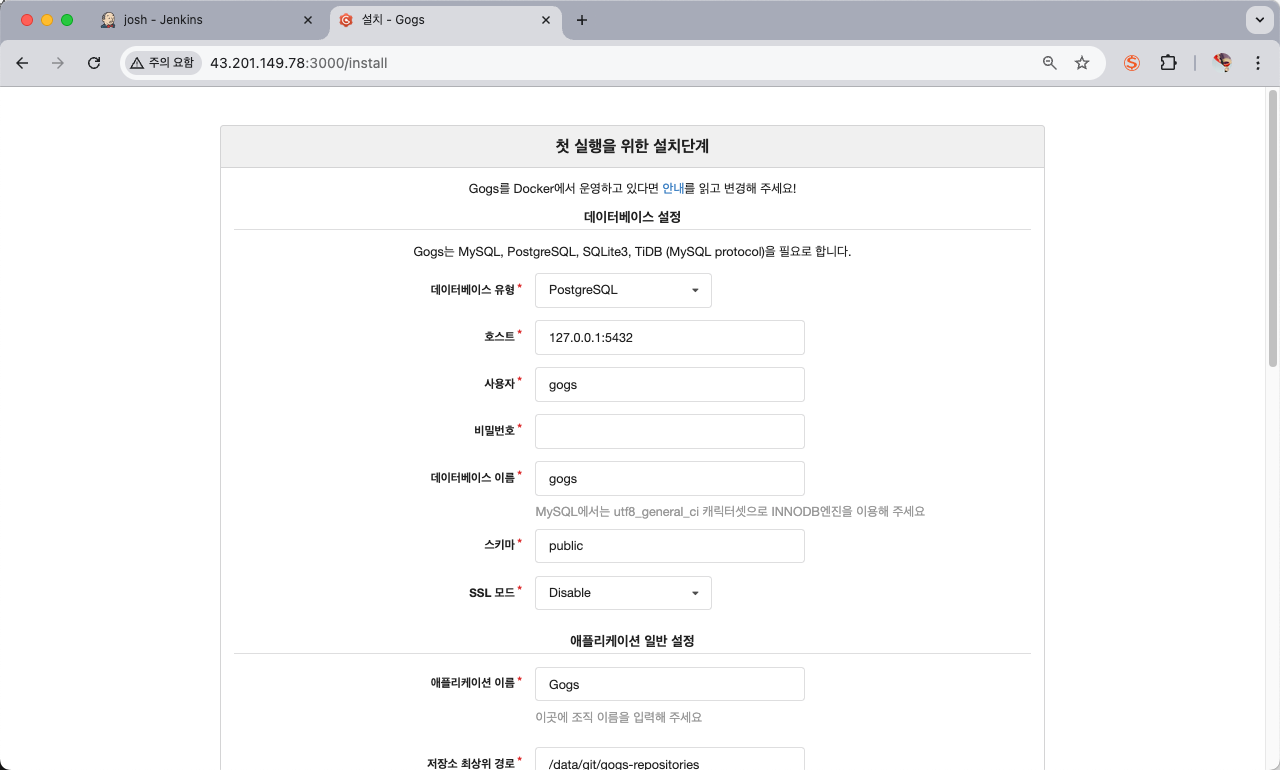This screenshot has width=1280, height=770.
Task: Click the 호스트 field with 127.0.0.1:5432
Action: (670, 337)
